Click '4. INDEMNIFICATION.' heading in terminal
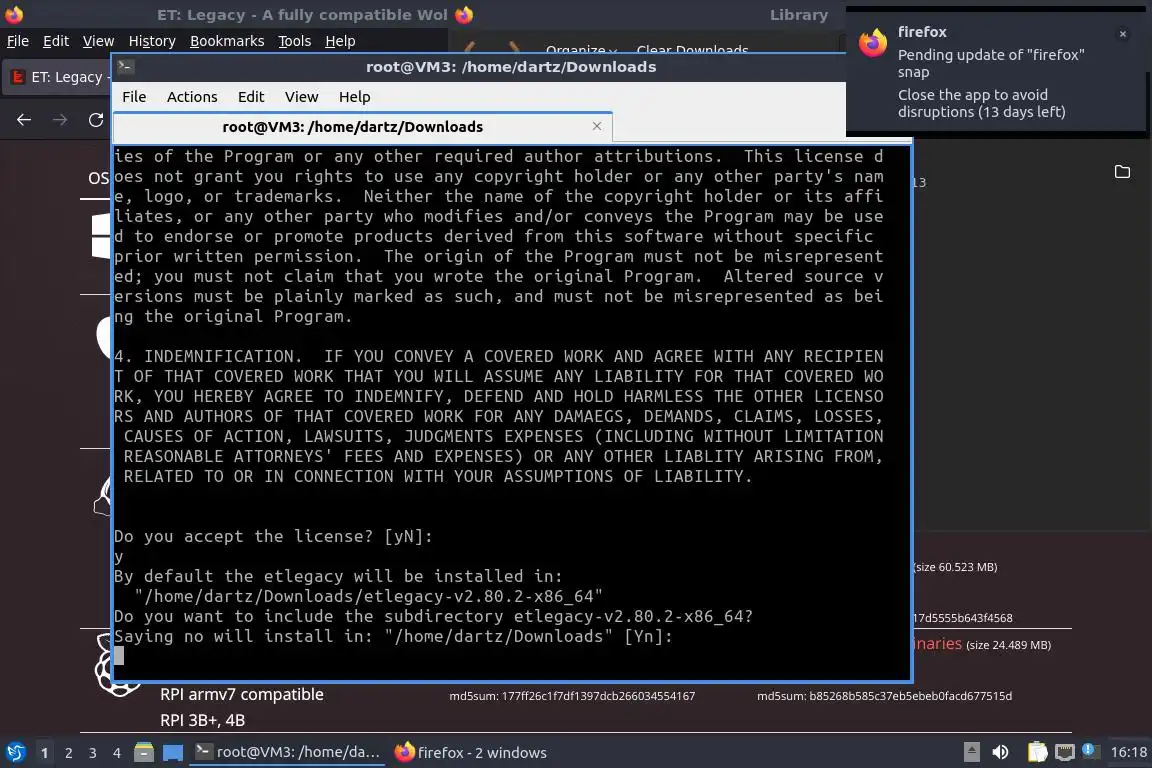Screen dimensions: 1152x768 [x=207, y=356]
